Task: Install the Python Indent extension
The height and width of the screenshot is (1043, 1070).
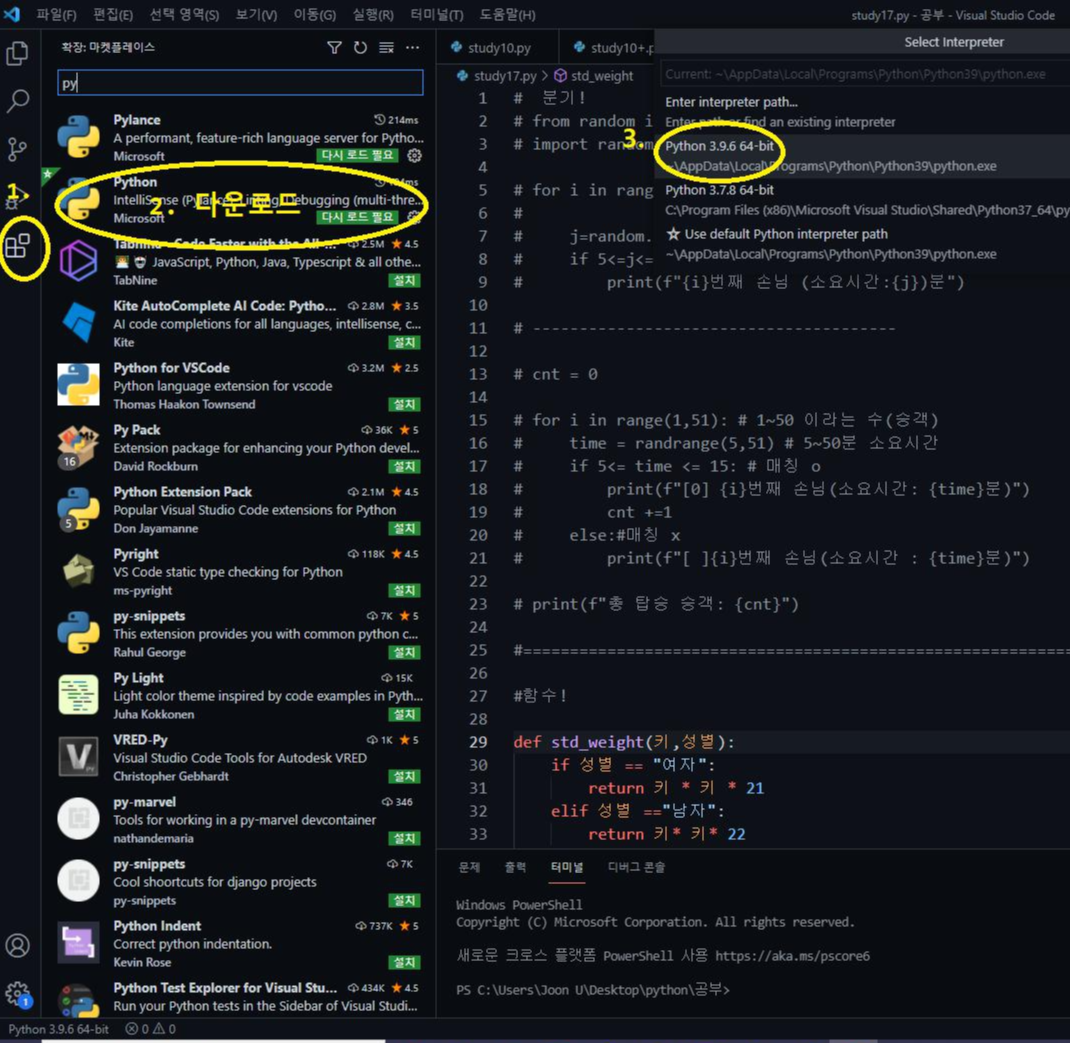Action: [x=405, y=962]
